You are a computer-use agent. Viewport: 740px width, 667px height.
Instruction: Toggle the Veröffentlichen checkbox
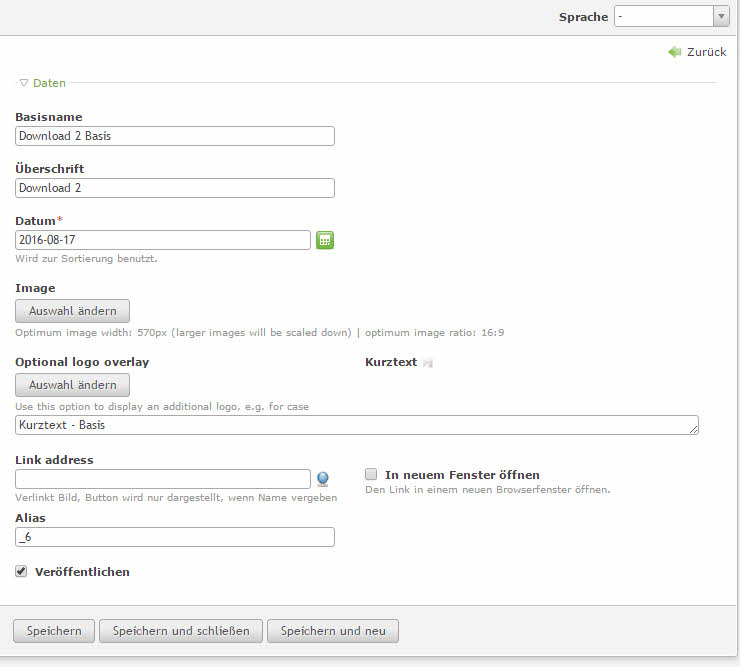pyautogui.click(x=21, y=571)
